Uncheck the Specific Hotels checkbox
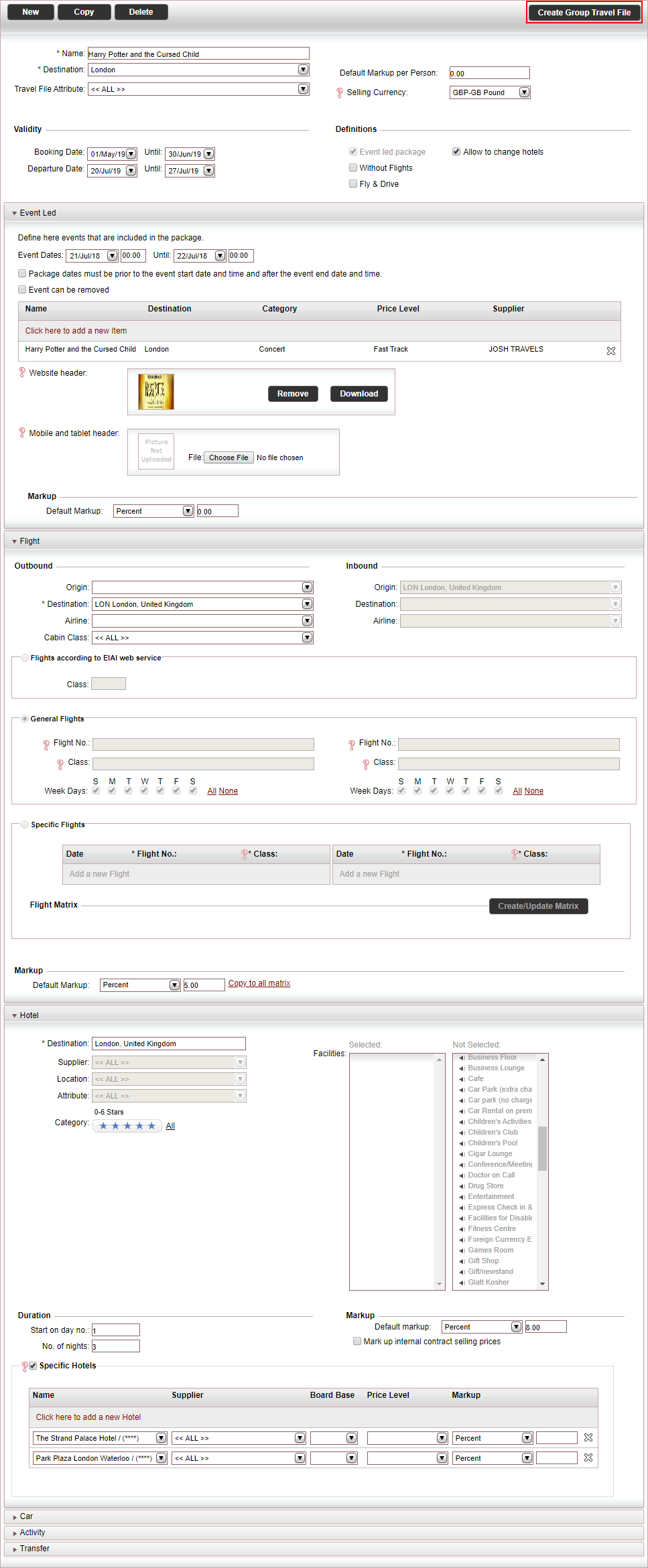 point(33,1366)
